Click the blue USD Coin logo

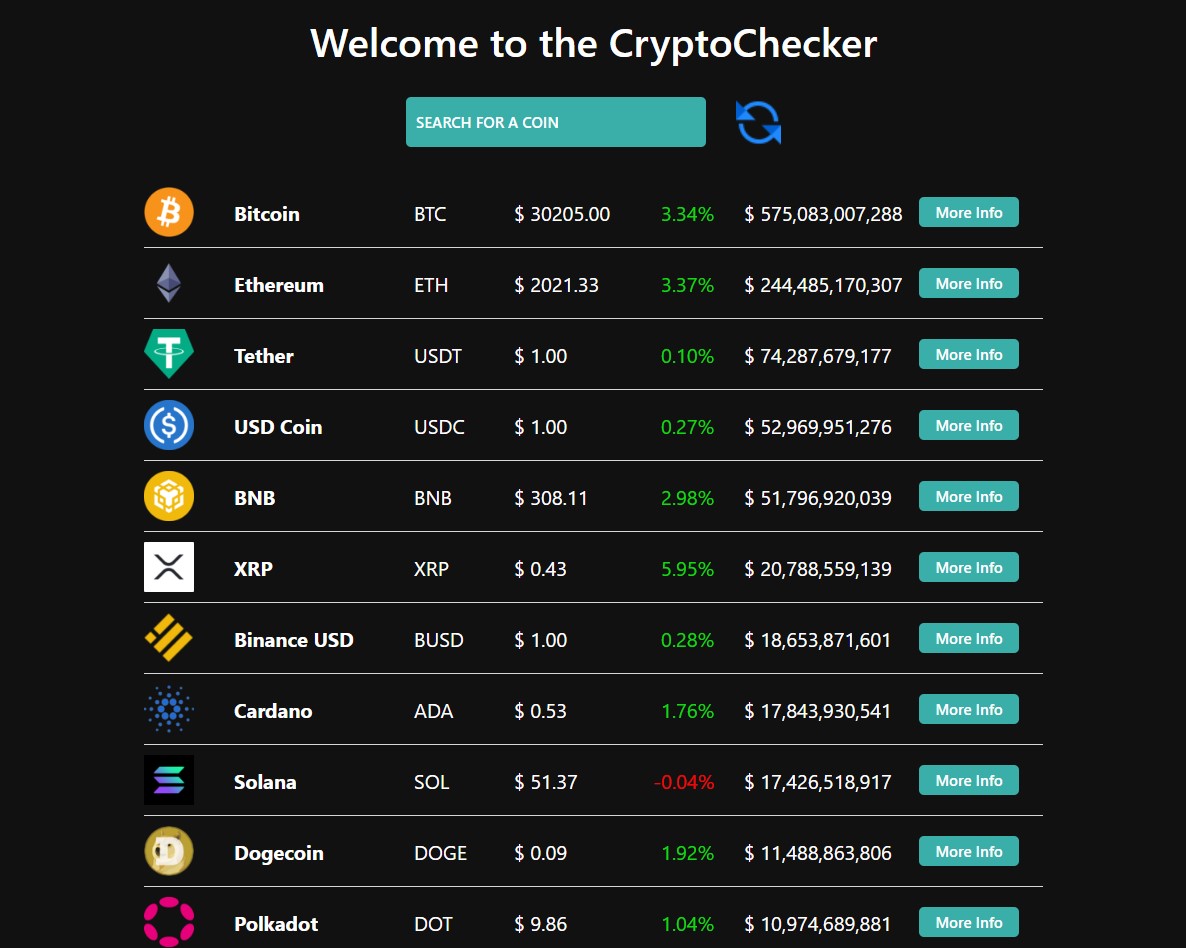(169, 425)
